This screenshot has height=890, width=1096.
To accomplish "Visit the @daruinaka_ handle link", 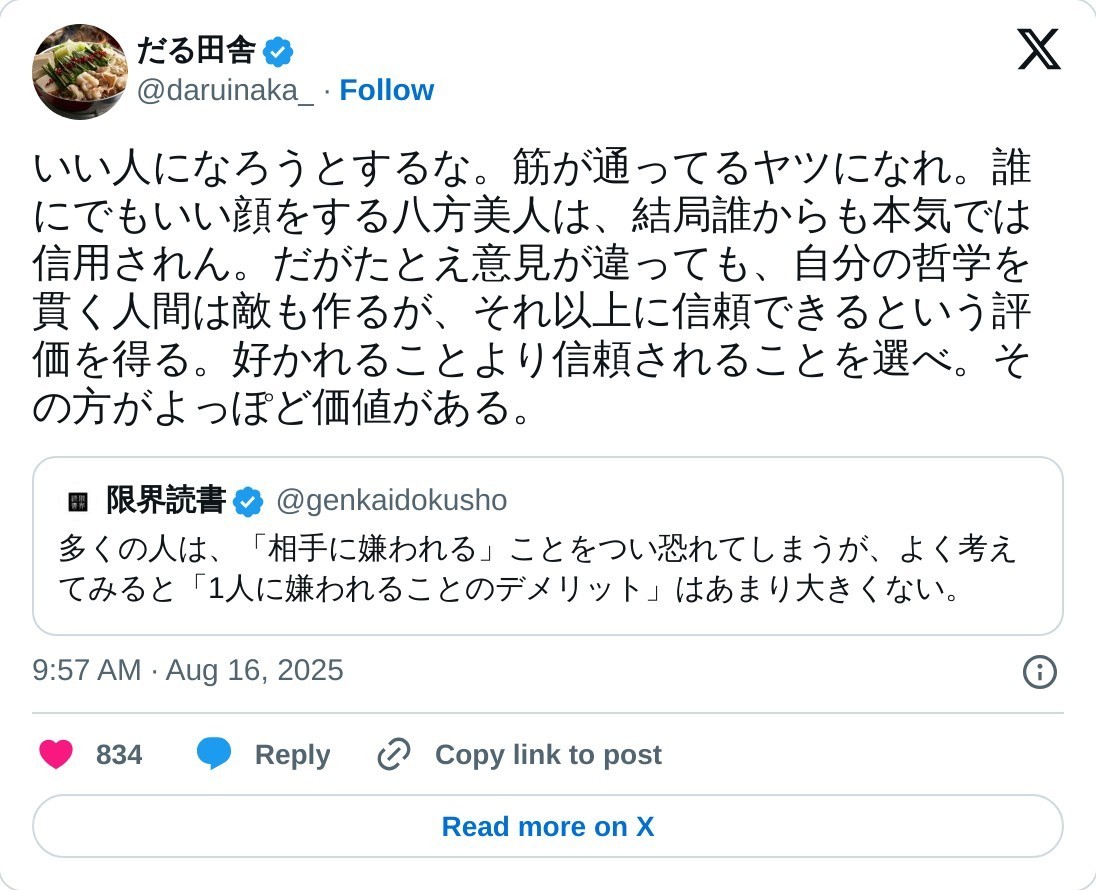I will tap(225, 91).
